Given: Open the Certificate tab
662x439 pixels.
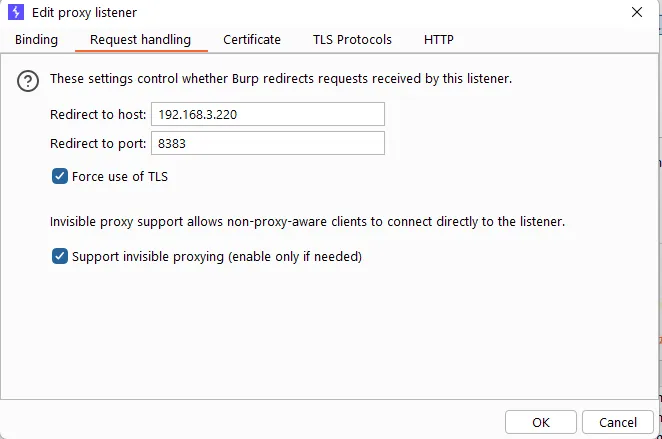Looking at the screenshot, I should click(252, 40).
